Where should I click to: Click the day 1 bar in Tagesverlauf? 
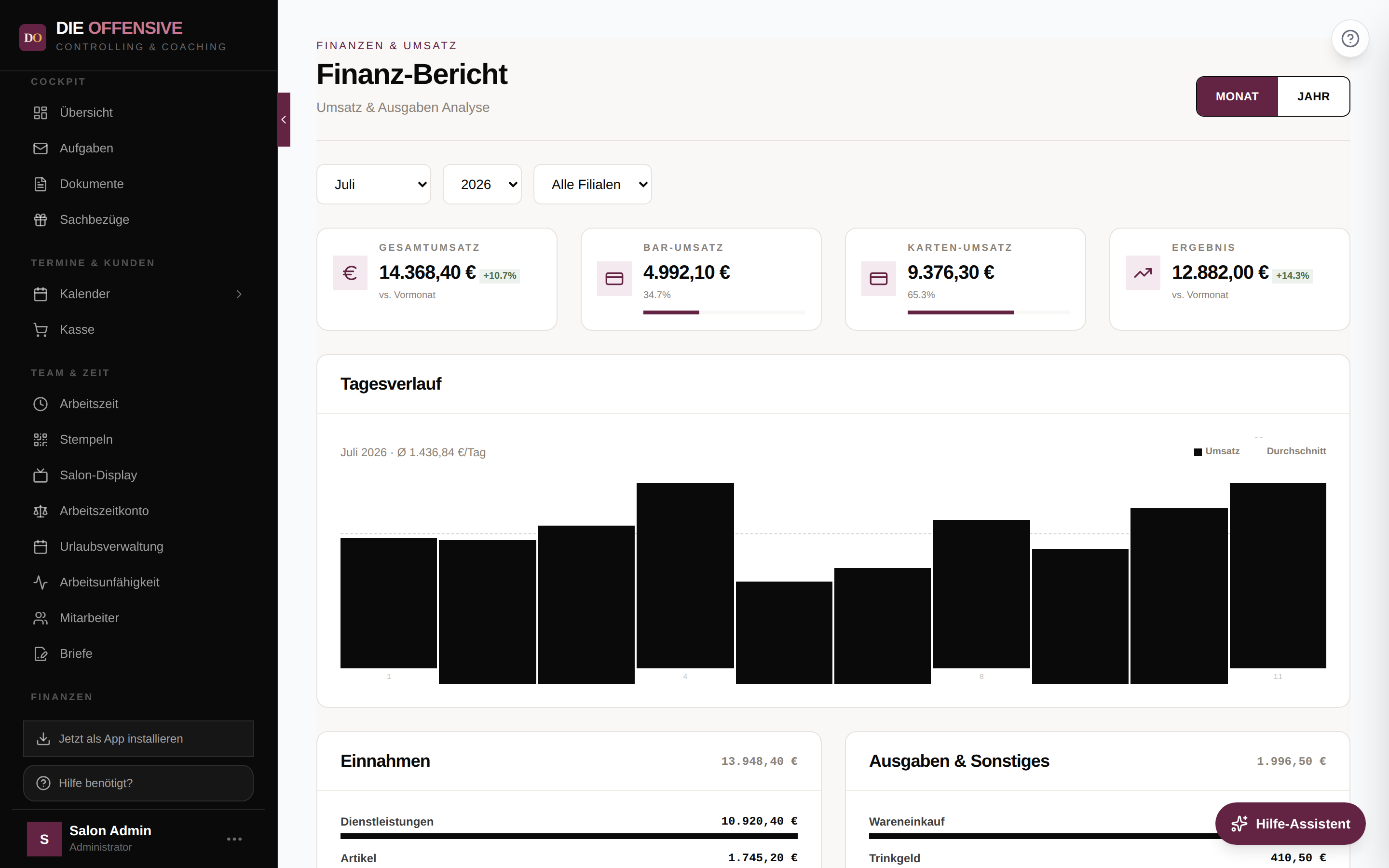[389, 603]
